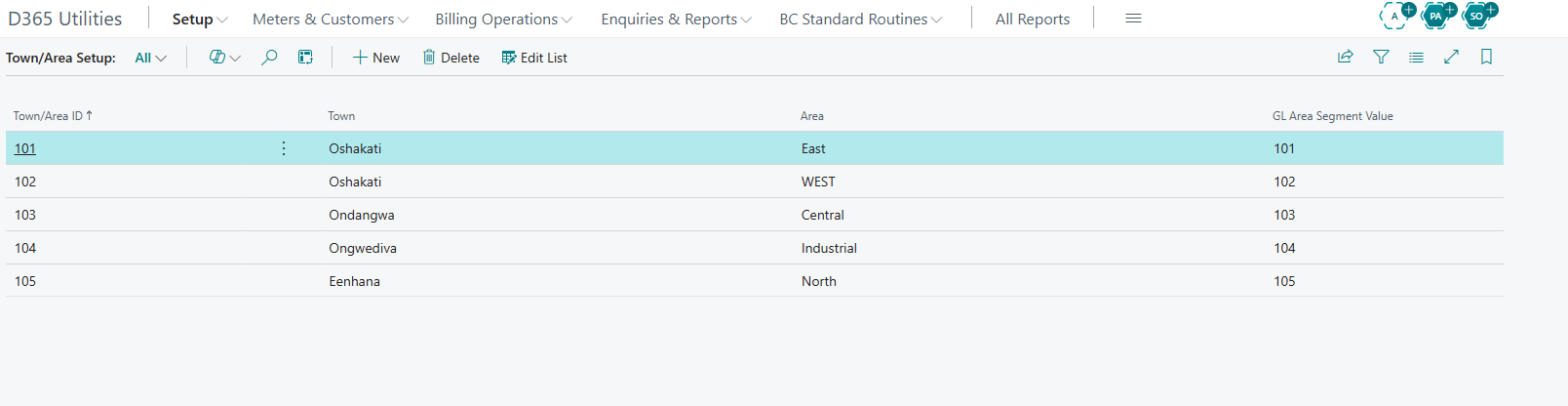Open the 101 Town/Area ID link
This screenshot has height=406, width=1568.
25,148
